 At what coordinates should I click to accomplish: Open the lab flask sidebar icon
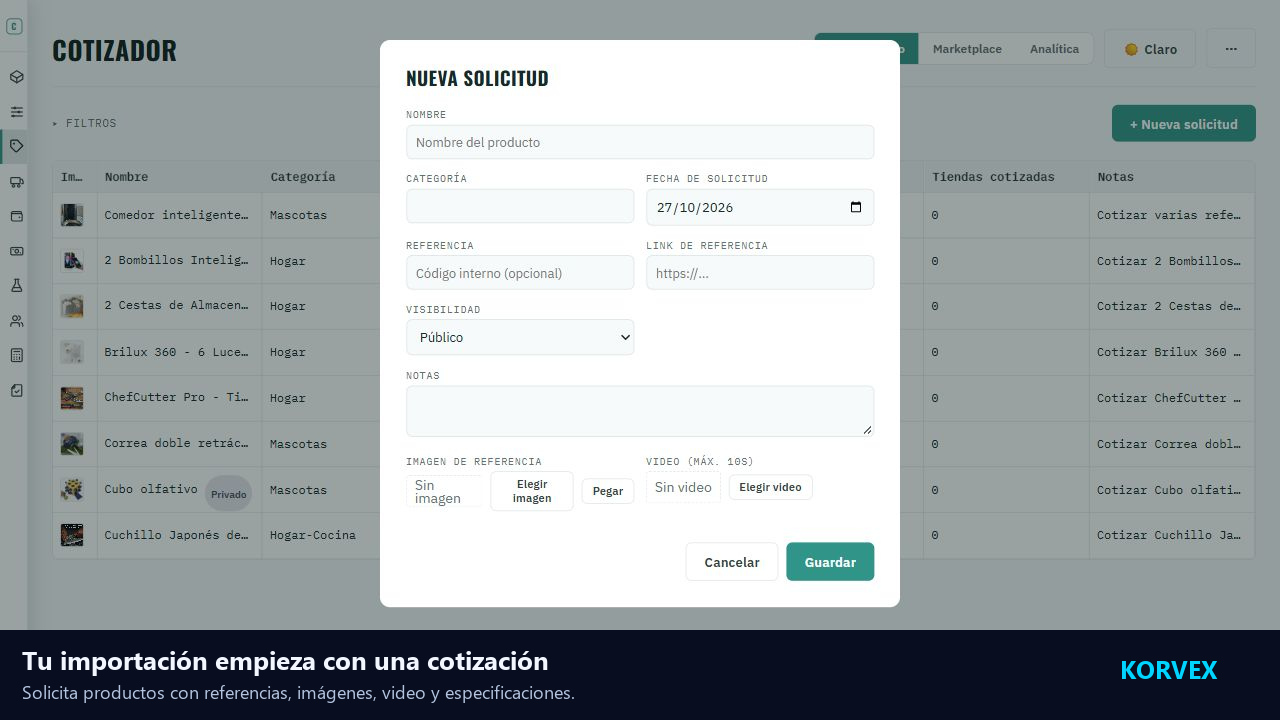click(16, 286)
